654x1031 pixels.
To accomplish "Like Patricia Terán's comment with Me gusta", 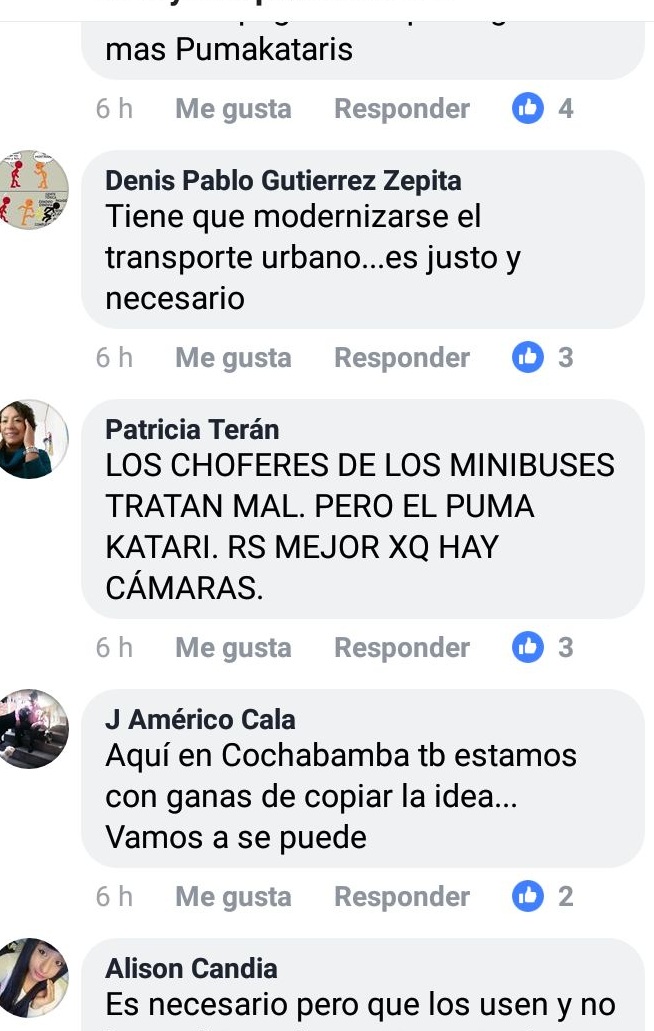I will tap(233, 648).
